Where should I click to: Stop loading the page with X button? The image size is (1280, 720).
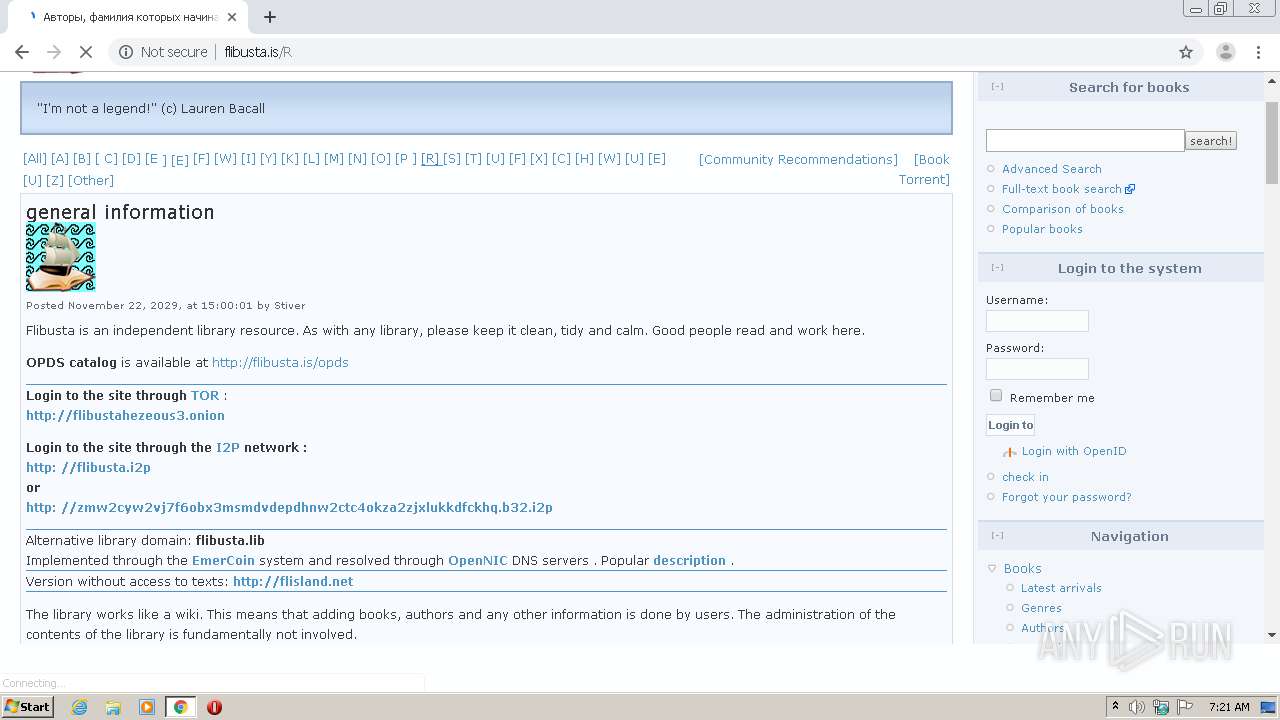click(x=86, y=52)
